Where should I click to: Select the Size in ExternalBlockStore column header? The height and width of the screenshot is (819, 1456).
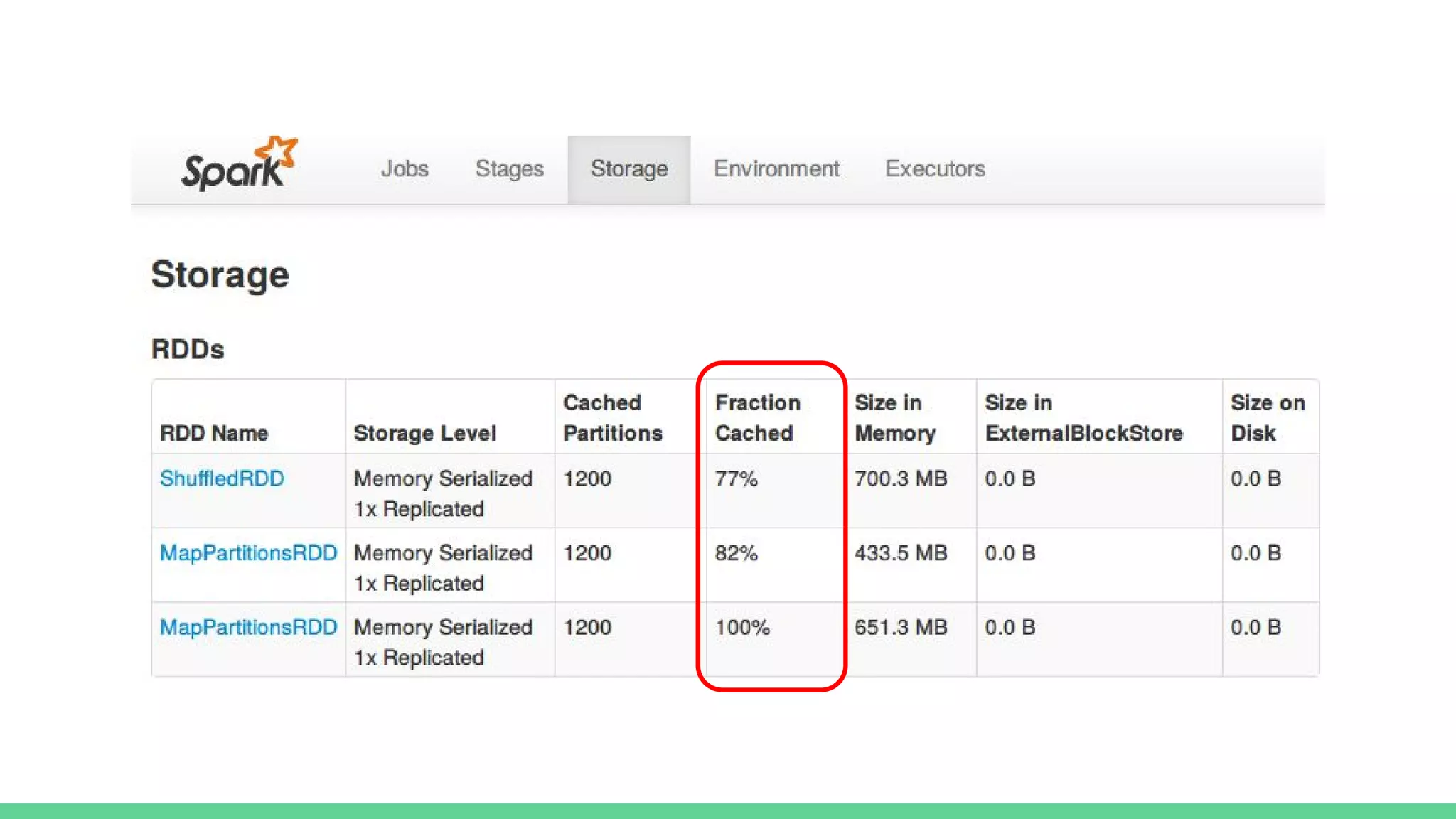tap(1083, 418)
